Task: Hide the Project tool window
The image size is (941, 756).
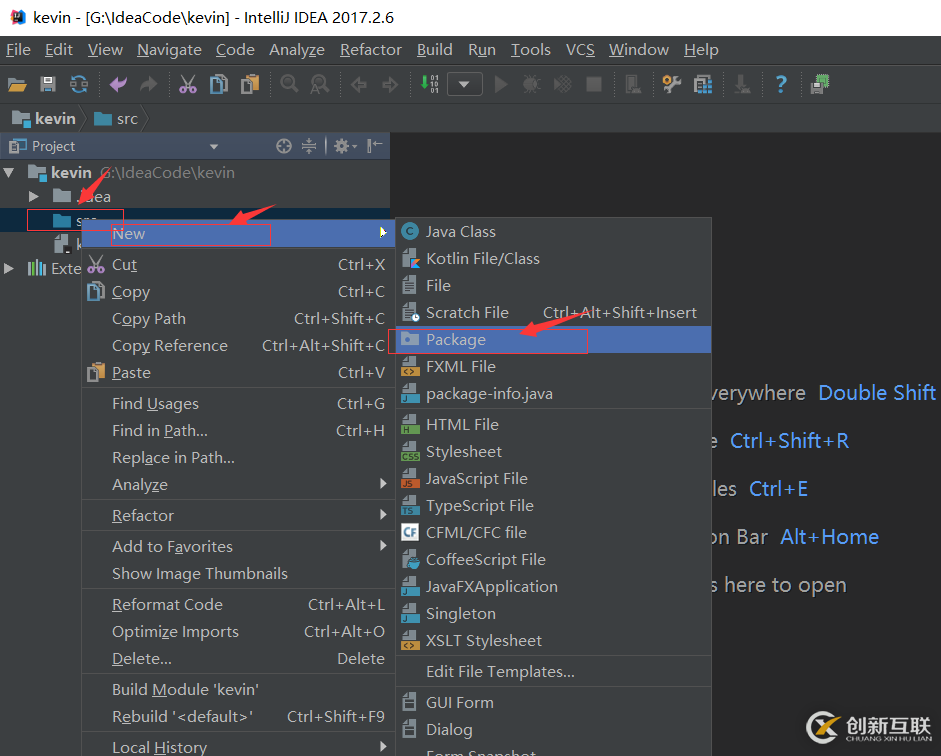Action: click(373, 146)
